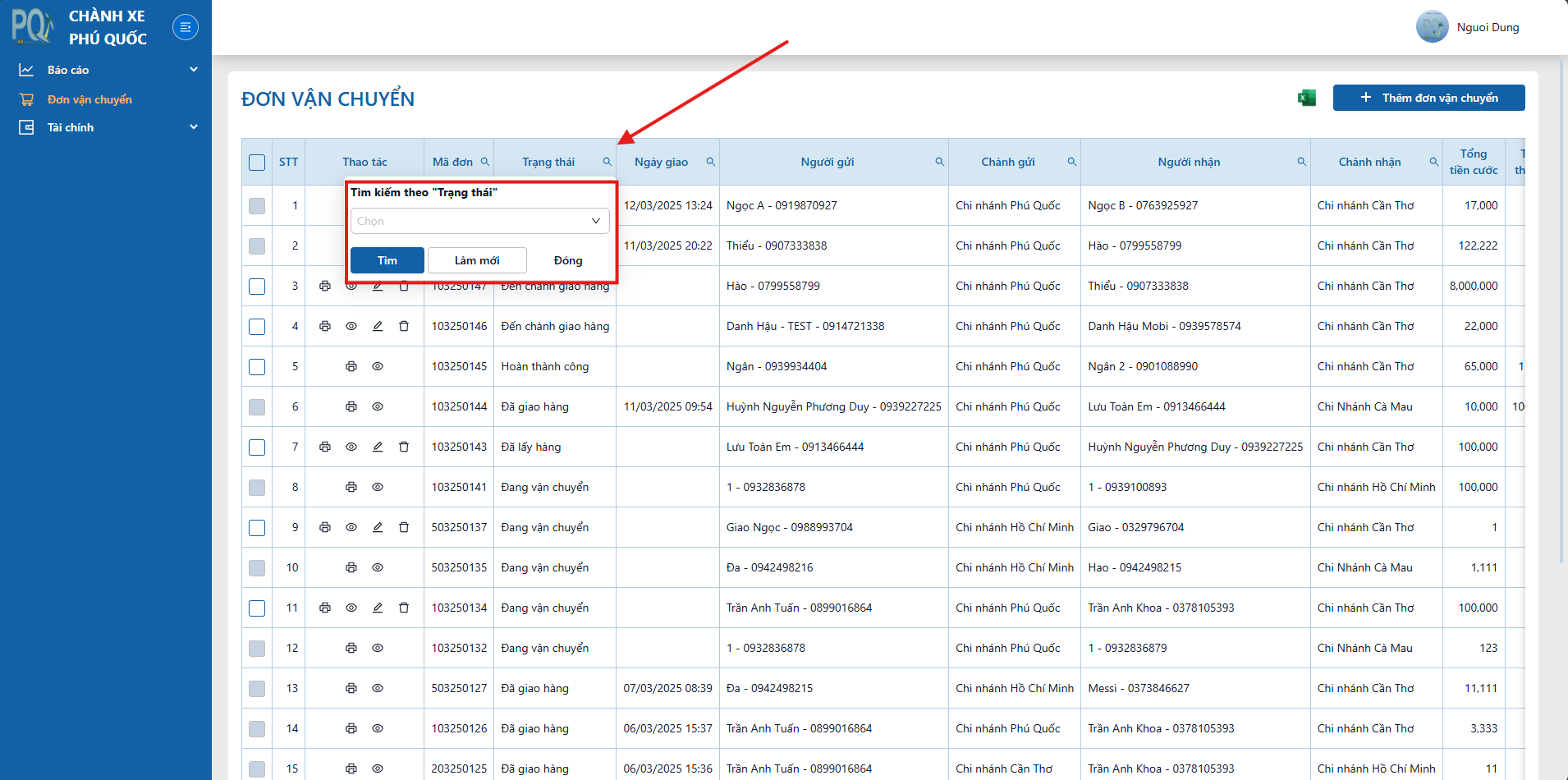This screenshot has height=780, width=1568.
Task: Toggle the sidebar collapse menu button
Action: coord(186,27)
